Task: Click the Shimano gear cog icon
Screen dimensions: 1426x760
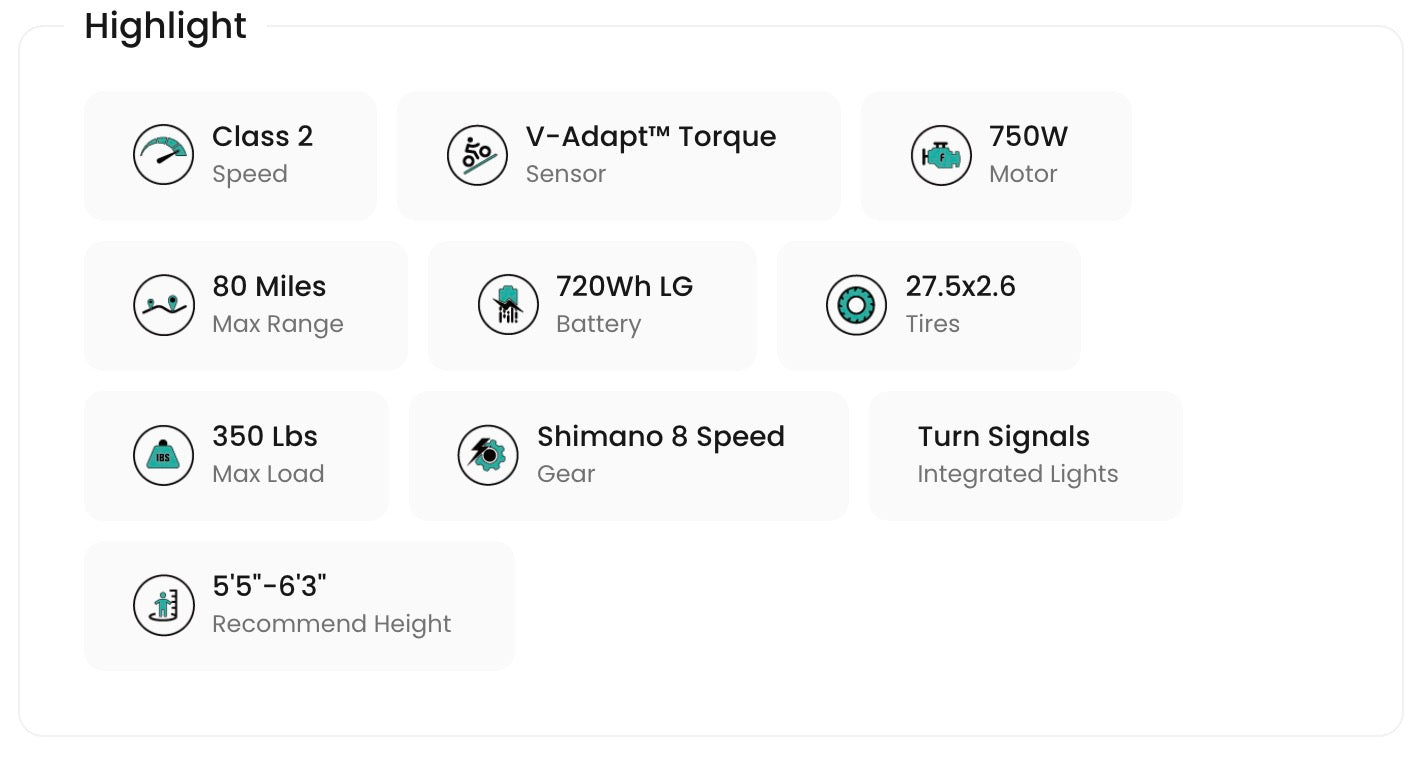Action: (488, 455)
